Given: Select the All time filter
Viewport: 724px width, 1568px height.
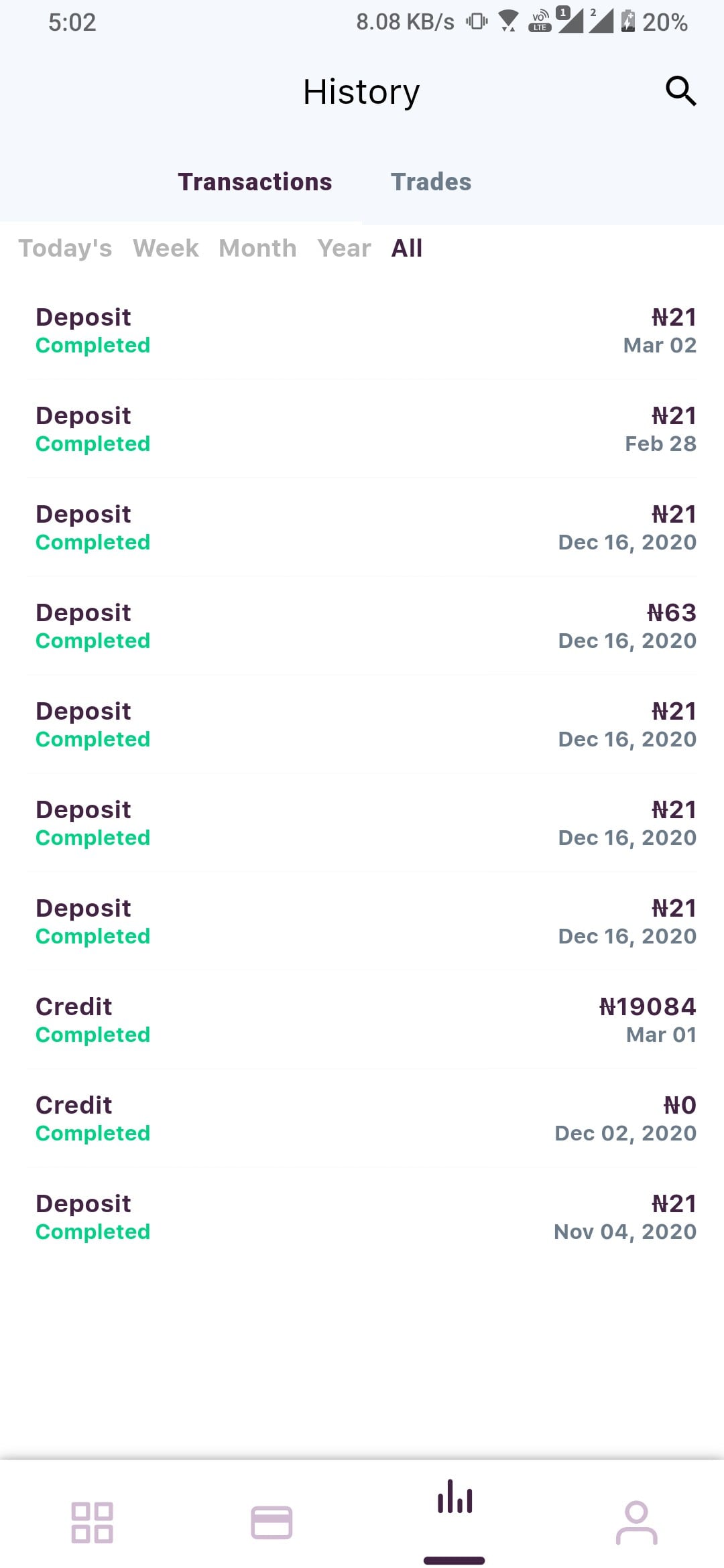Looking at the screenshot, I should tap(407, 248).
